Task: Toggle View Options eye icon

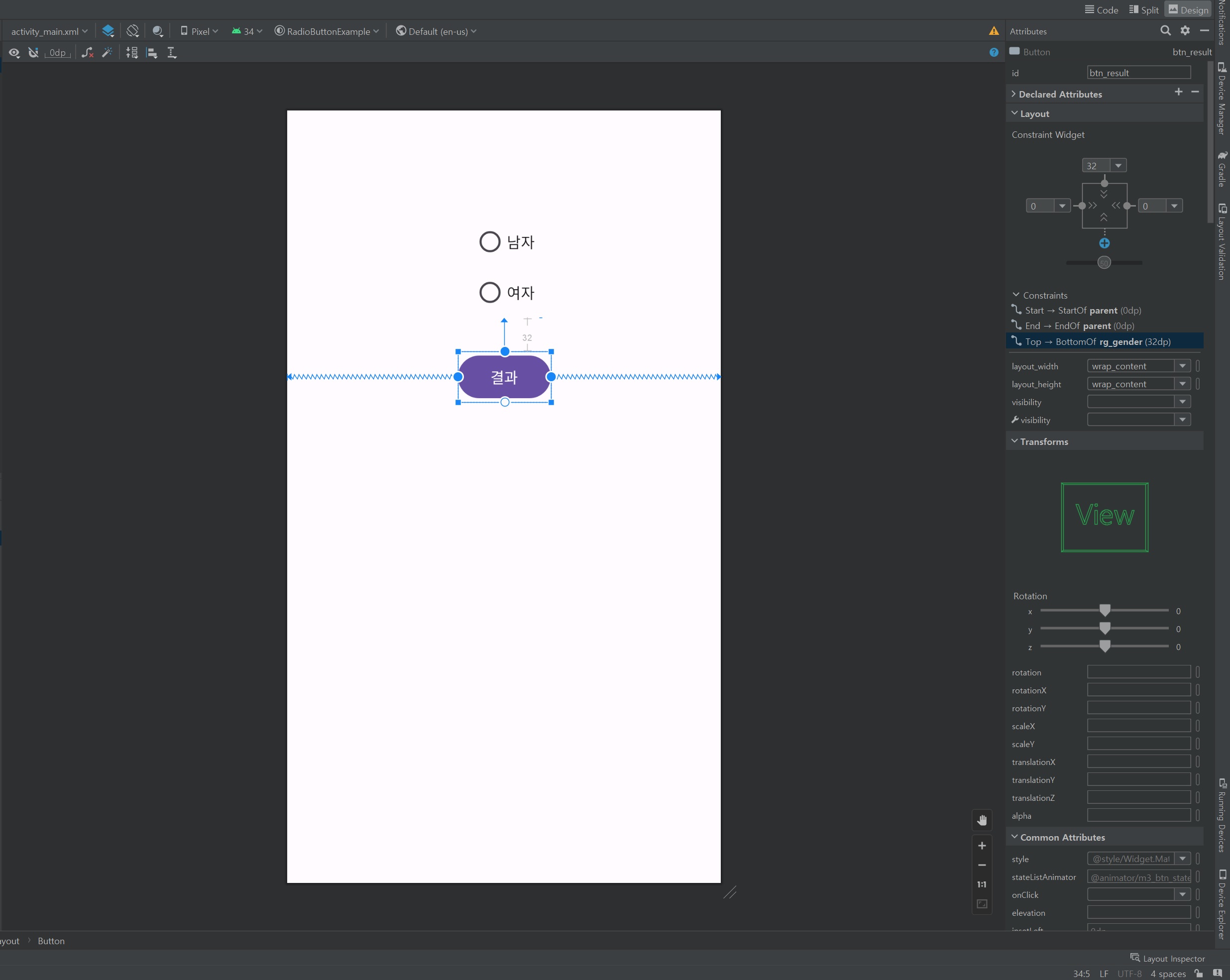Action: pos(14,52)
